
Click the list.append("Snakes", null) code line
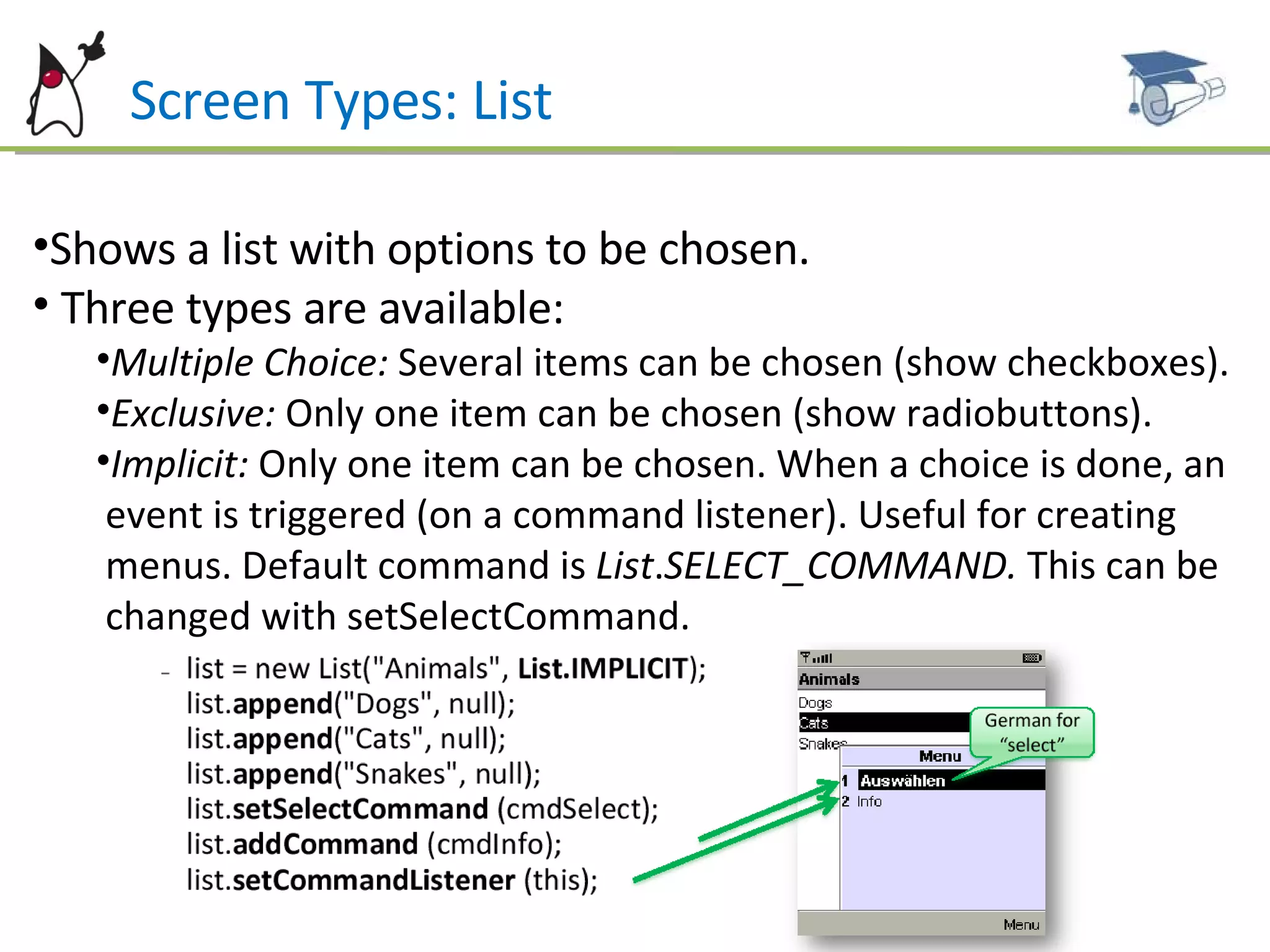(363, 774)
